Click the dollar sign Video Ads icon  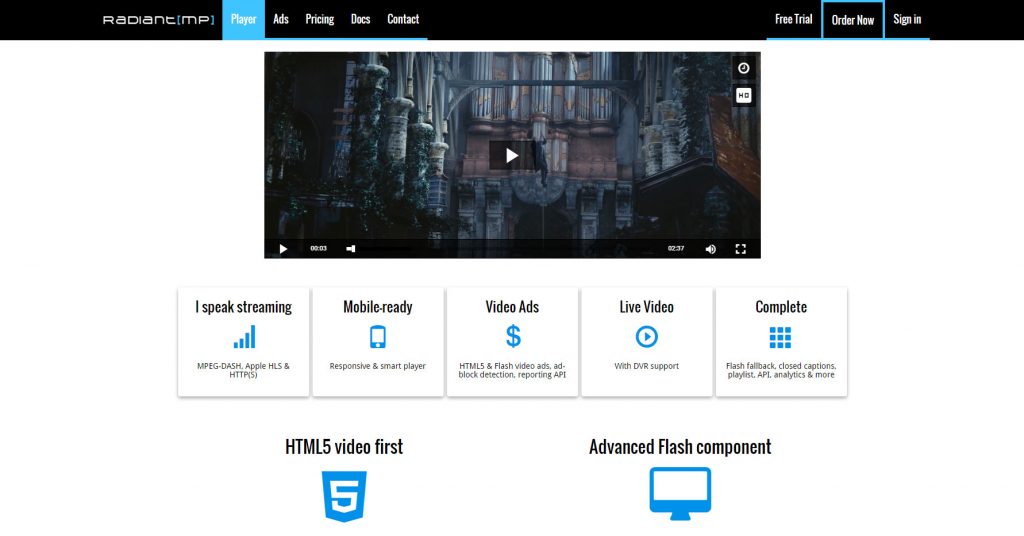pos(513,336)
